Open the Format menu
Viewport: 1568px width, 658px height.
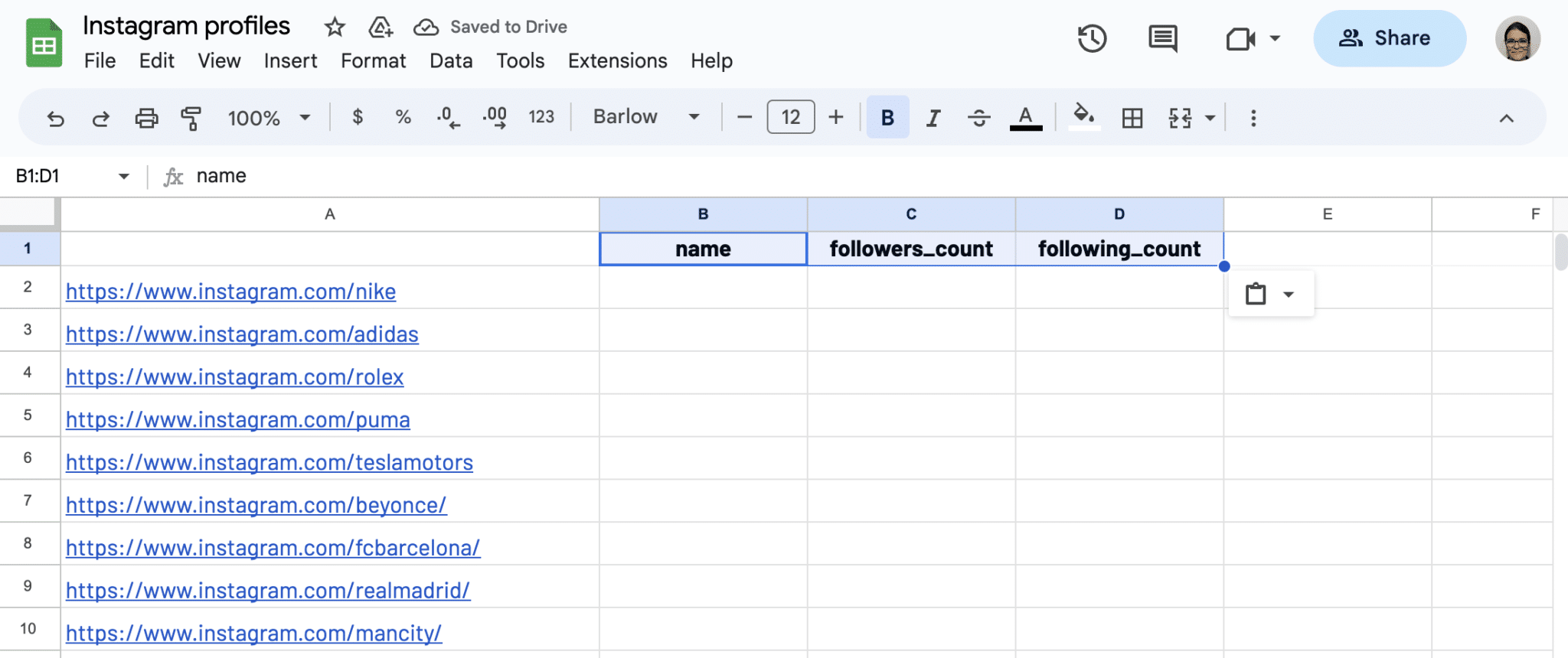pos(373,60)
